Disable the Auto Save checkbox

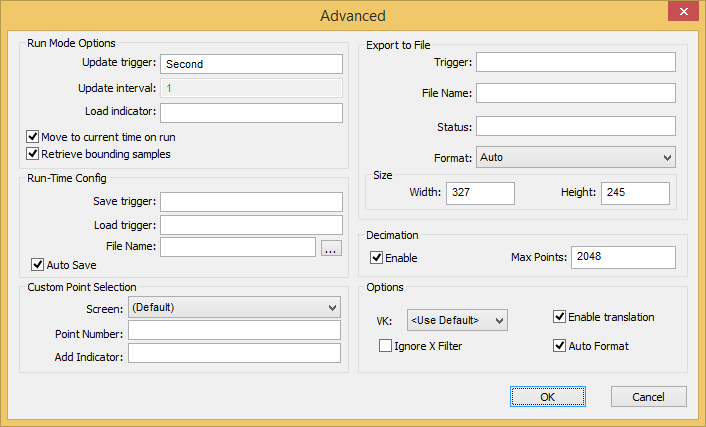pos(37,264)
